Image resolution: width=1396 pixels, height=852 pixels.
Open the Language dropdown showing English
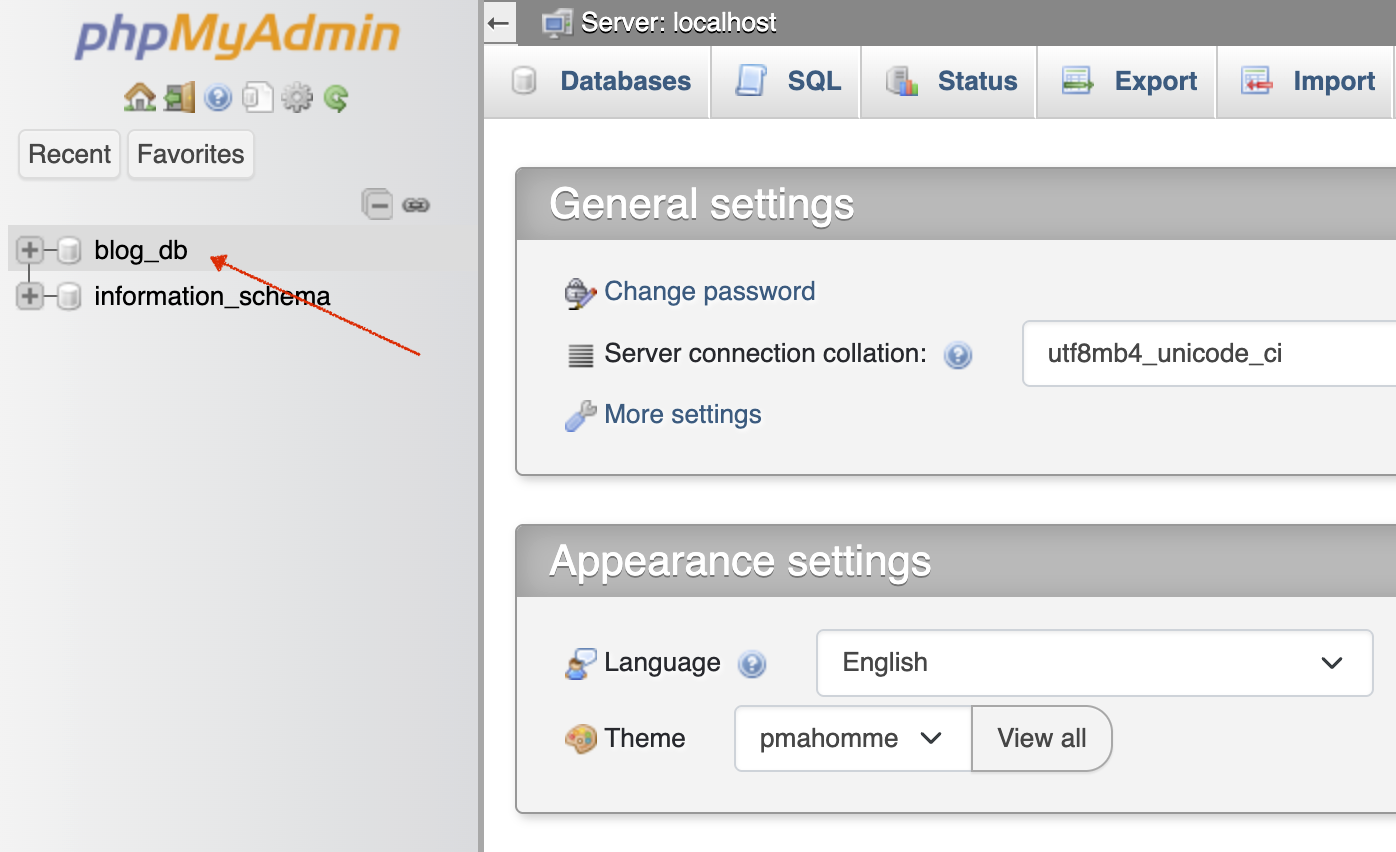1094,662
